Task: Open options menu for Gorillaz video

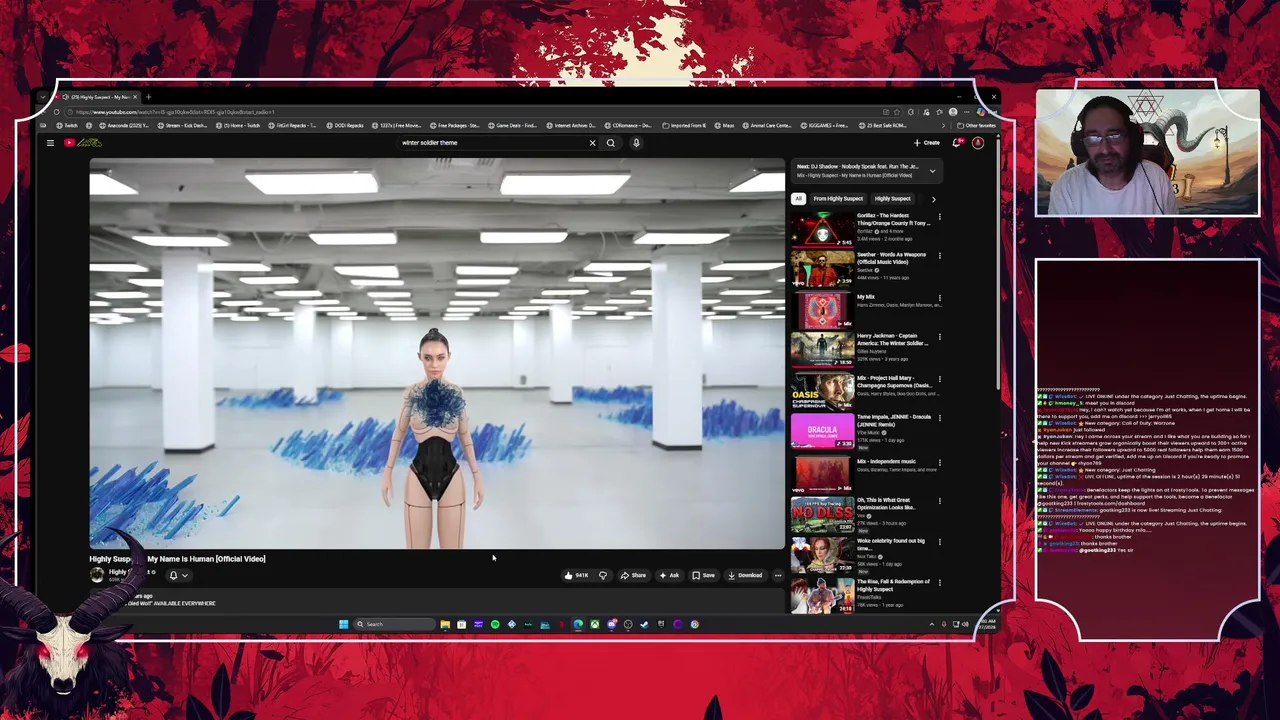Action: (x=940, y=216)
